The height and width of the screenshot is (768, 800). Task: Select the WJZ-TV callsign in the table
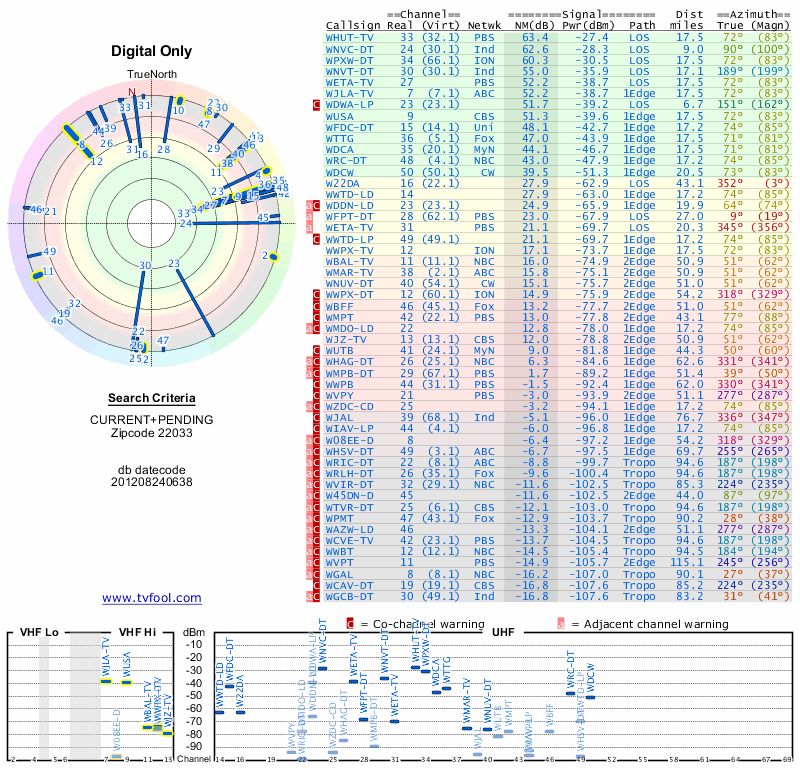tap(346, 339)
